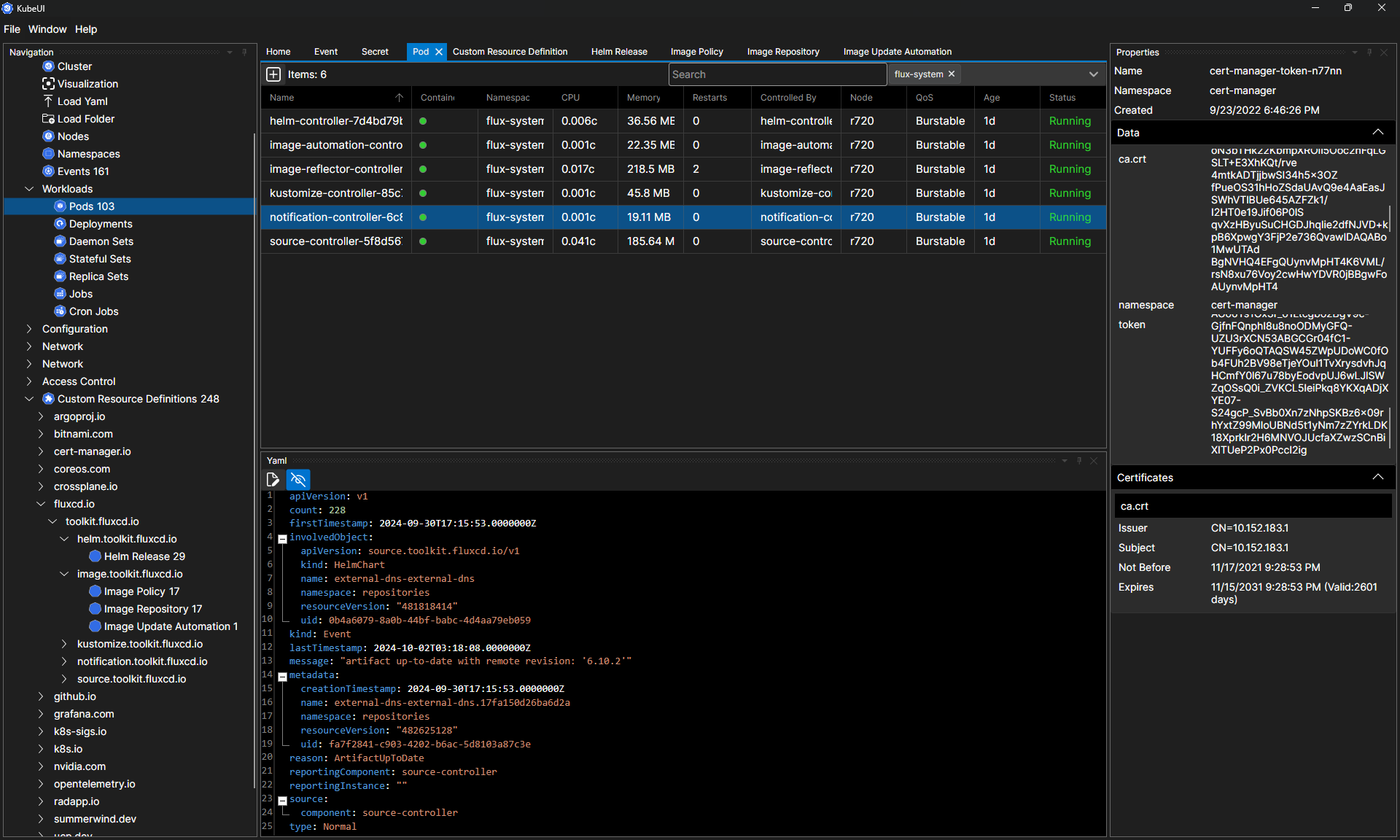
Task: Open the Helm Release tab
Action: (x=620, y=51)
